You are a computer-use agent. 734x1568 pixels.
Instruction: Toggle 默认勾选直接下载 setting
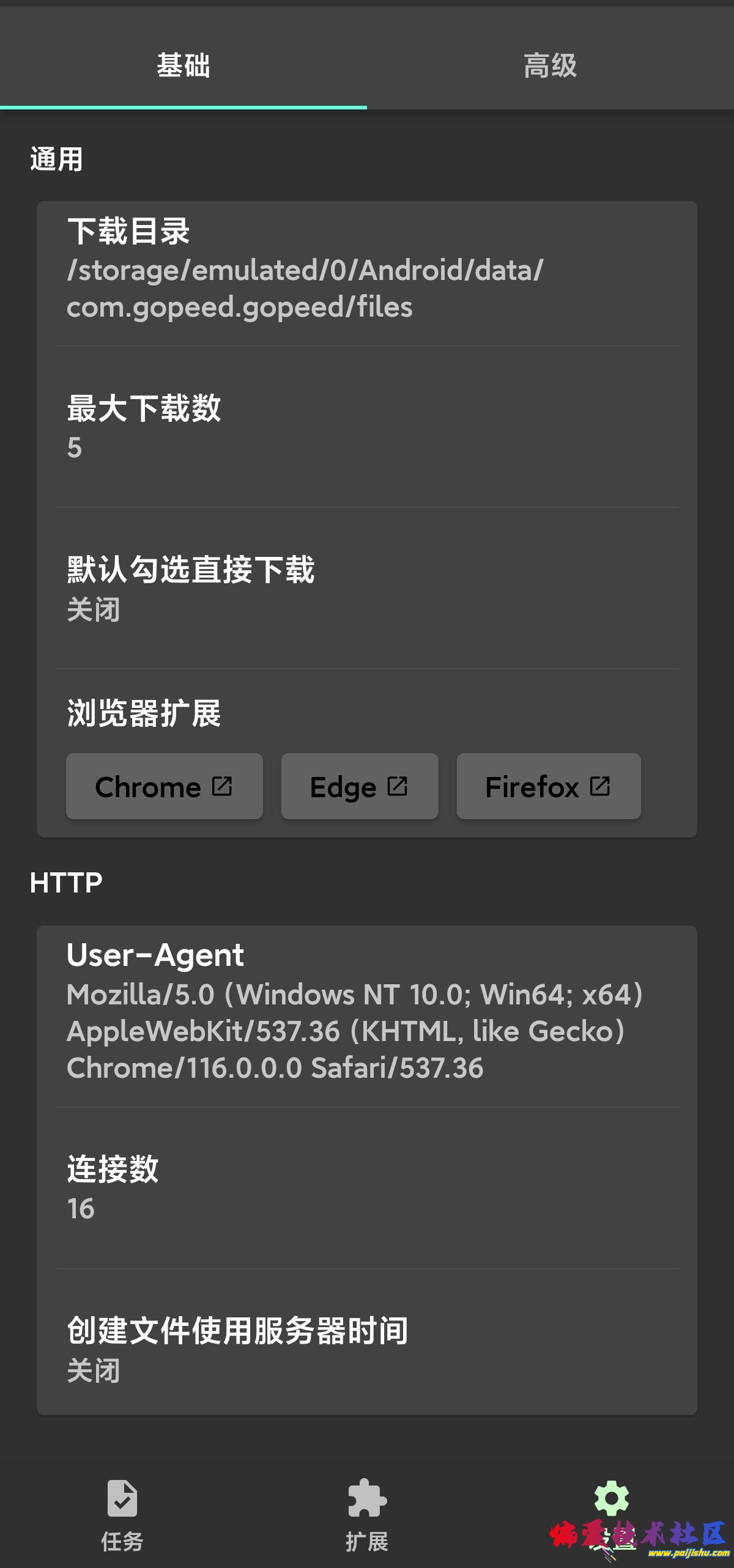coord(367,588)
